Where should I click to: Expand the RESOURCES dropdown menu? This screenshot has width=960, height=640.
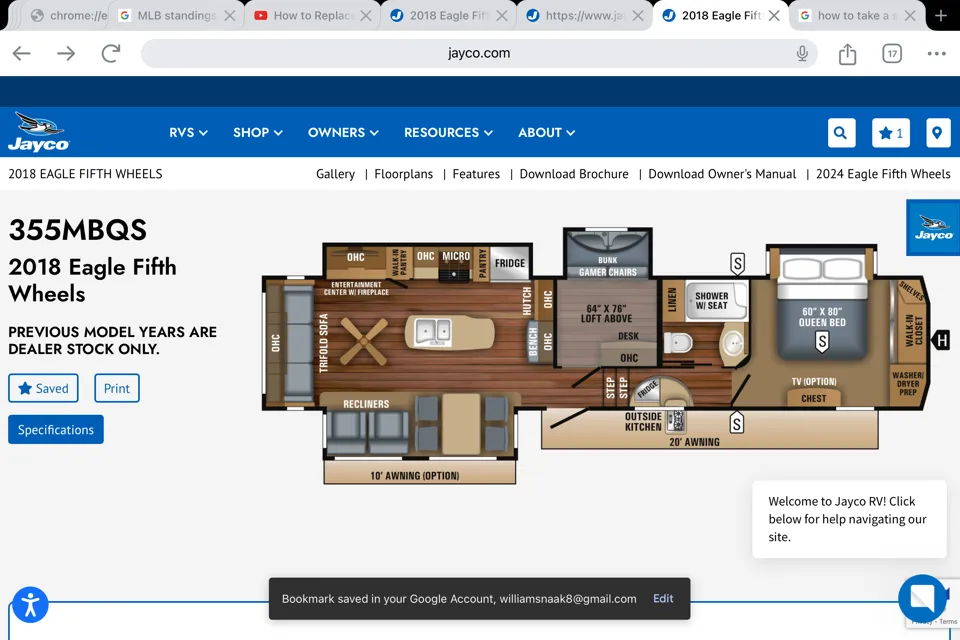[448, 133]
